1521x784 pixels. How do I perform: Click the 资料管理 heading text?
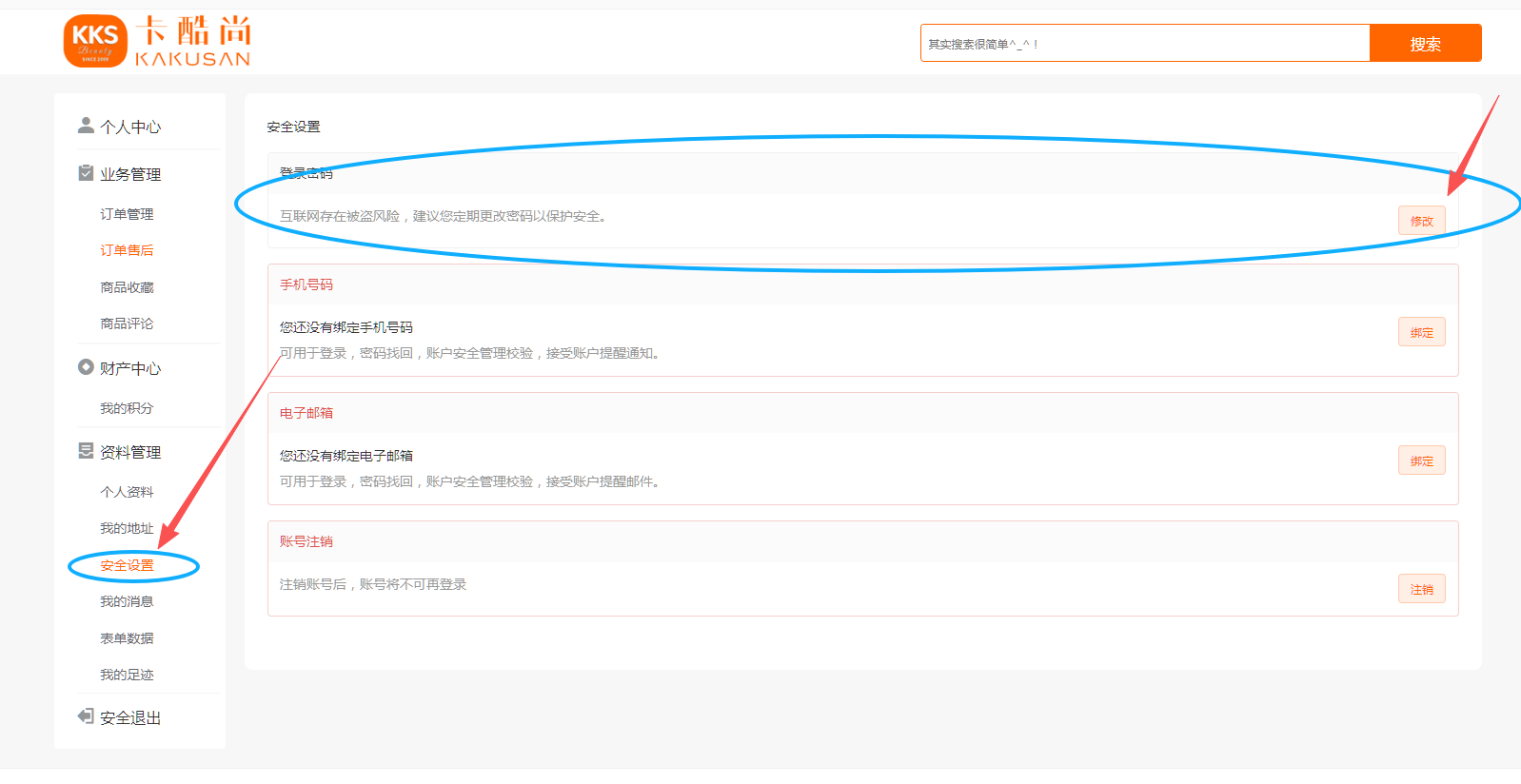[x=130, y=453]
